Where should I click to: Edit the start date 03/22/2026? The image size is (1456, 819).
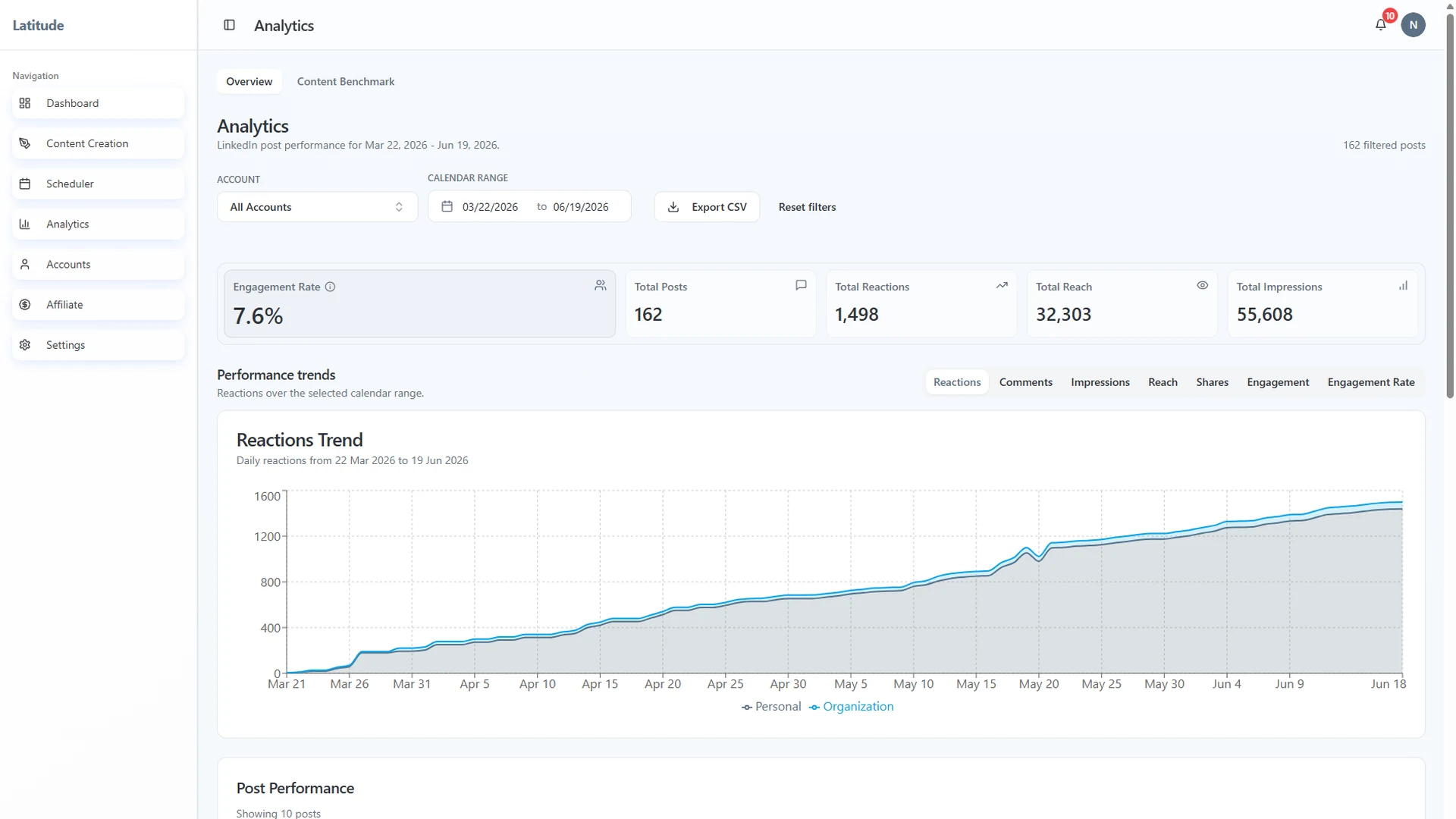pyautogui.click(x=490, y=206)
